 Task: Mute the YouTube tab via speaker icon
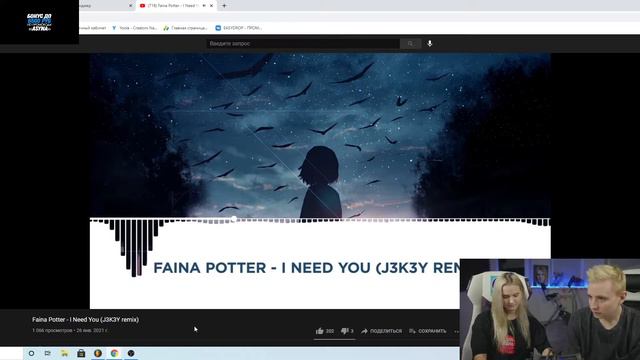pyautogui.click(x=204, y=6)
